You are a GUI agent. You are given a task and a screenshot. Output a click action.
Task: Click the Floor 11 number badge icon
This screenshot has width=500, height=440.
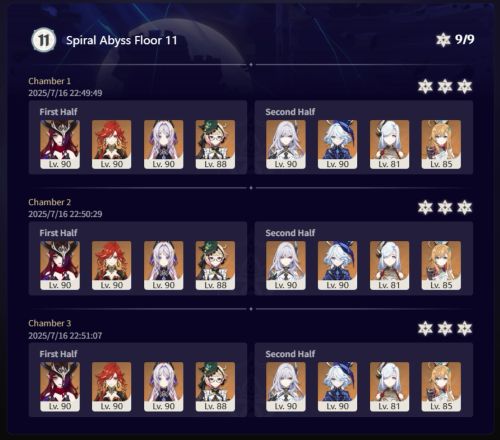(43, 40)
